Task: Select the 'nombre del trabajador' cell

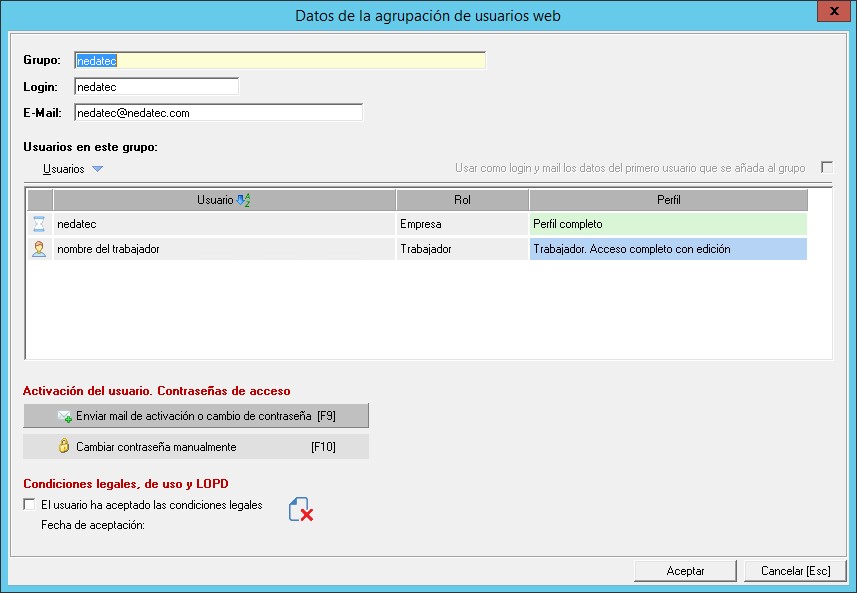Action: coord(224,249)
